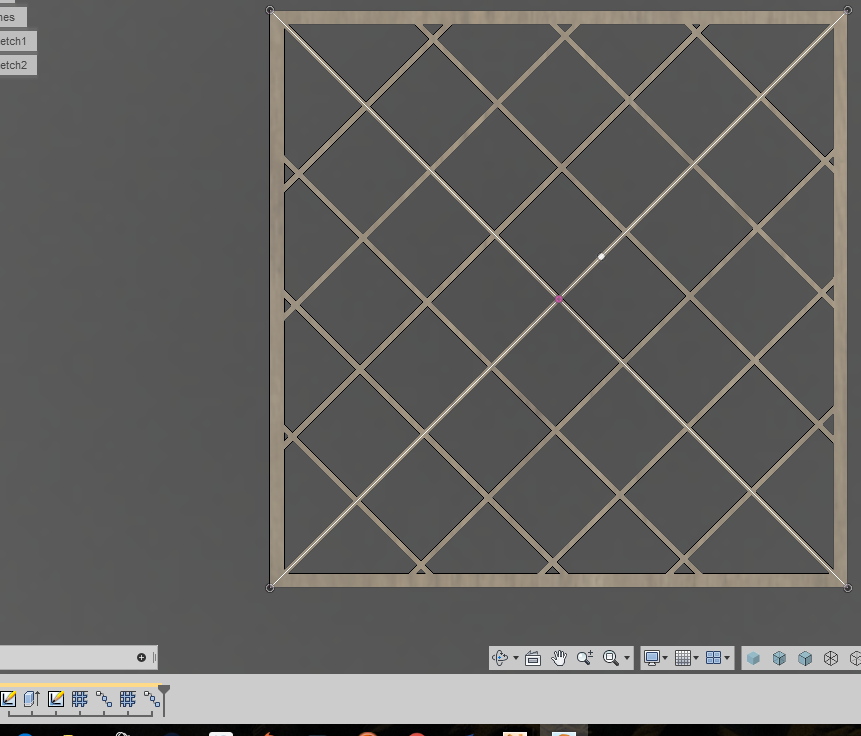861x736 pixels.
Task: Select the Zoom tool
Action: tap(585, 658)
